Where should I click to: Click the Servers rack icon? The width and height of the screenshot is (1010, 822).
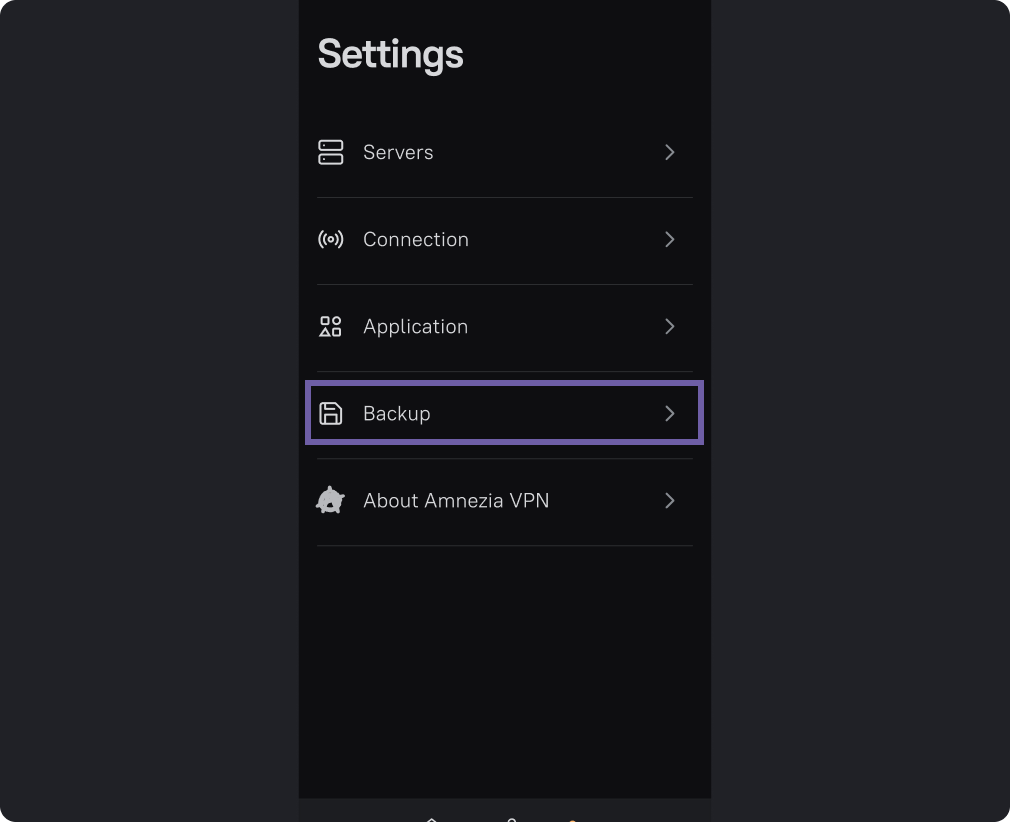(x=330, y=152)
